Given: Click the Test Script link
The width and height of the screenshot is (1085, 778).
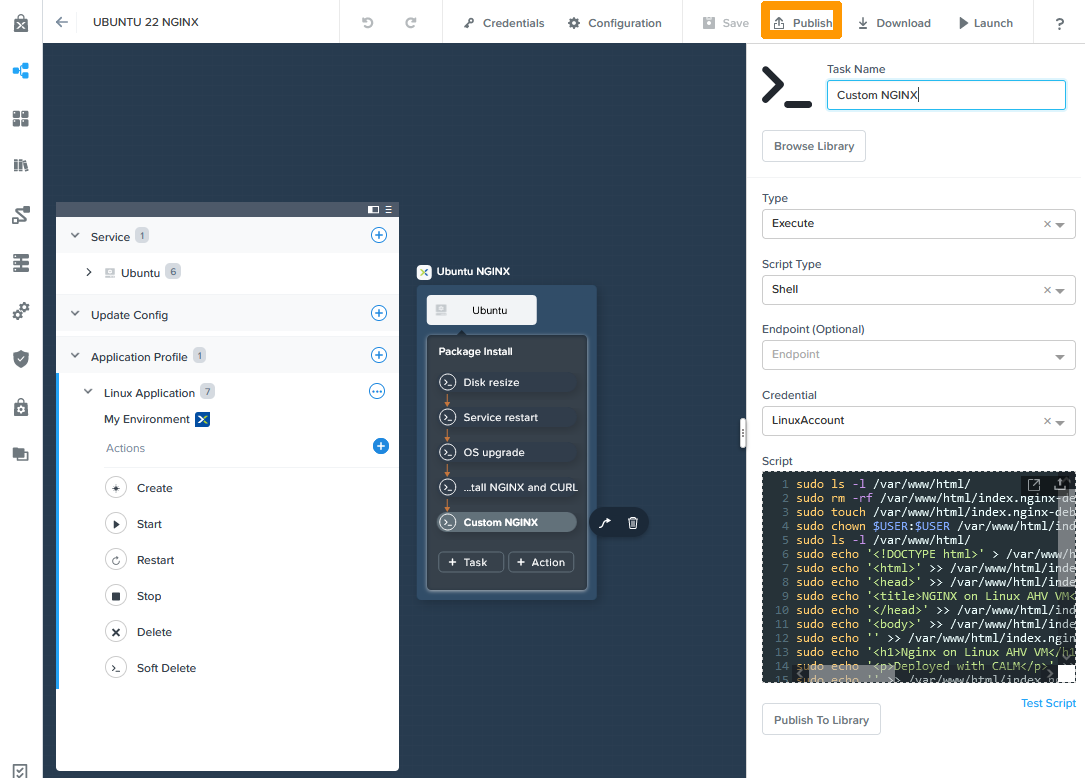Looking at the screenshot, I should pos(1047,703).
